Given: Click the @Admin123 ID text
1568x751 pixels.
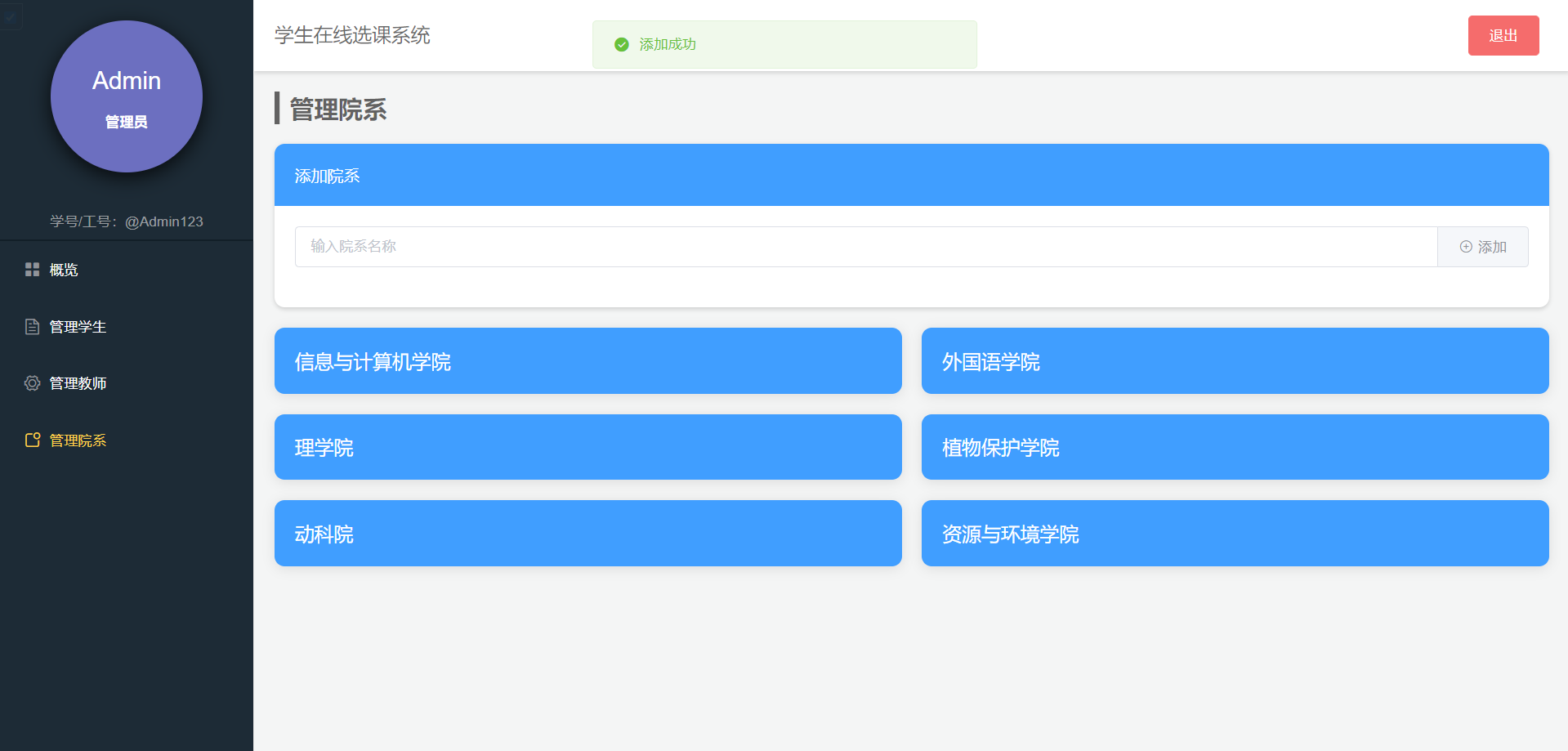Looking at the screenshot, I should (164, 221).
